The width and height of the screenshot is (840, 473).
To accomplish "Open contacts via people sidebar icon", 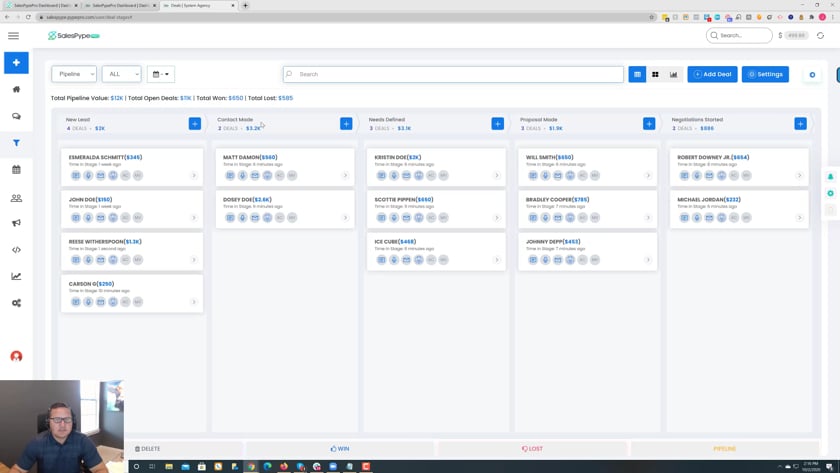I will tap(16, 198).
